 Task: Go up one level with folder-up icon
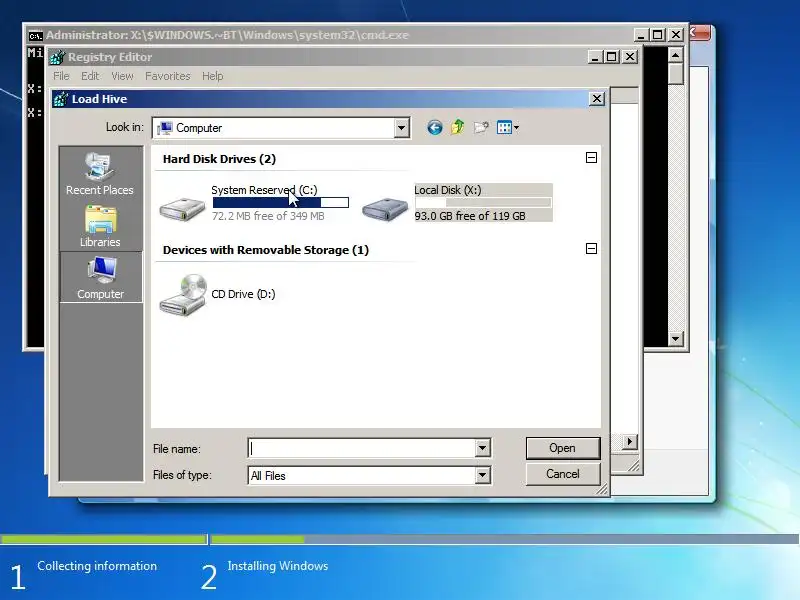(x=458, y=127)
